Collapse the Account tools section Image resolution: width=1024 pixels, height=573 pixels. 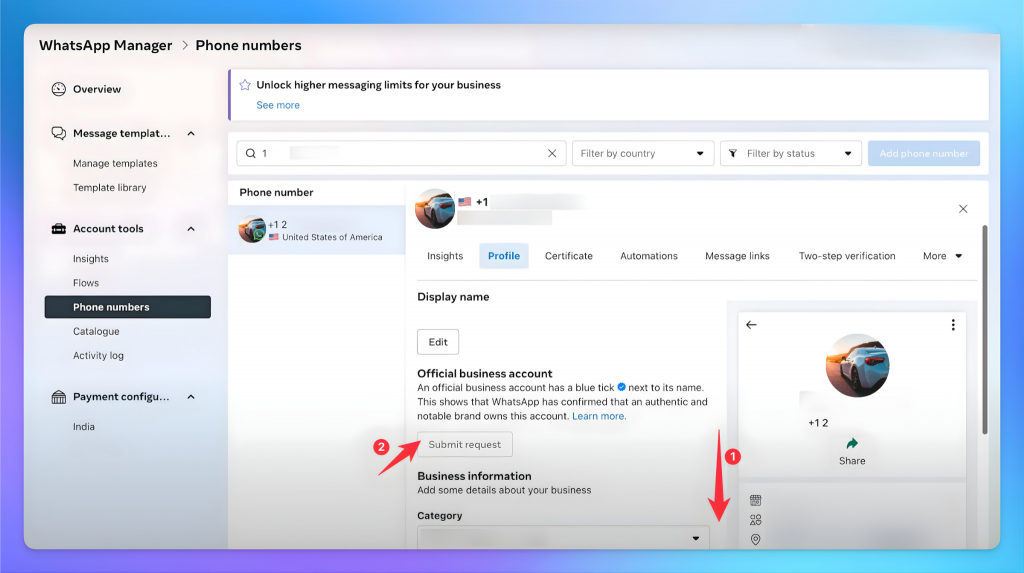191,229
